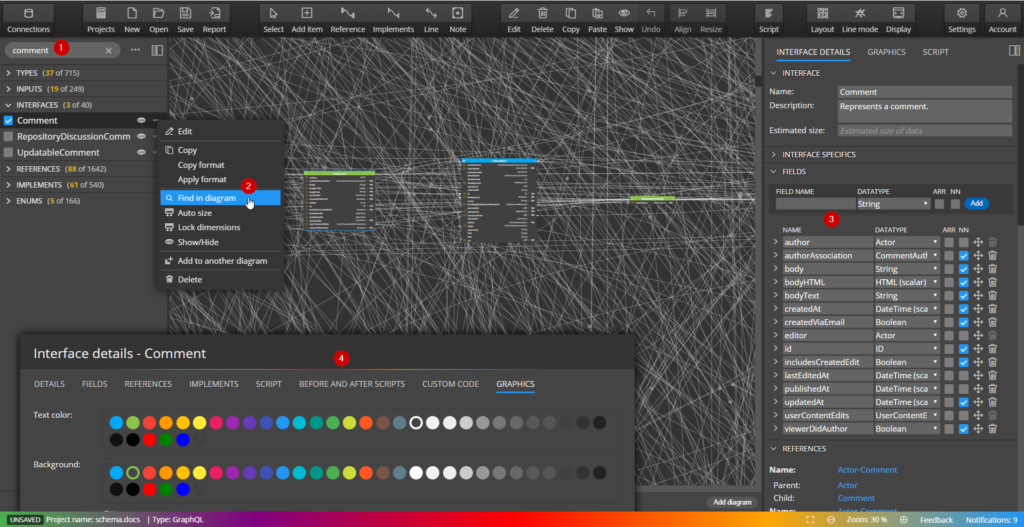The width and height of the screenshot is (1024, 527).
Task: Add a Note with toolbar
Action: coord(458,20)
